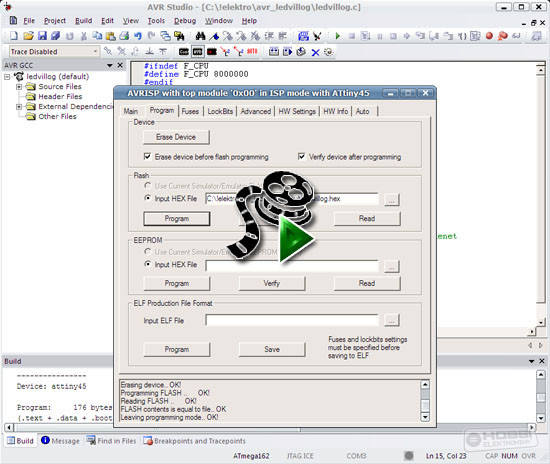Image resolution: width=550 pixels, height=464 pixels.
Task: Open Build panel dropdown arrow
Action: pos(532,361)
